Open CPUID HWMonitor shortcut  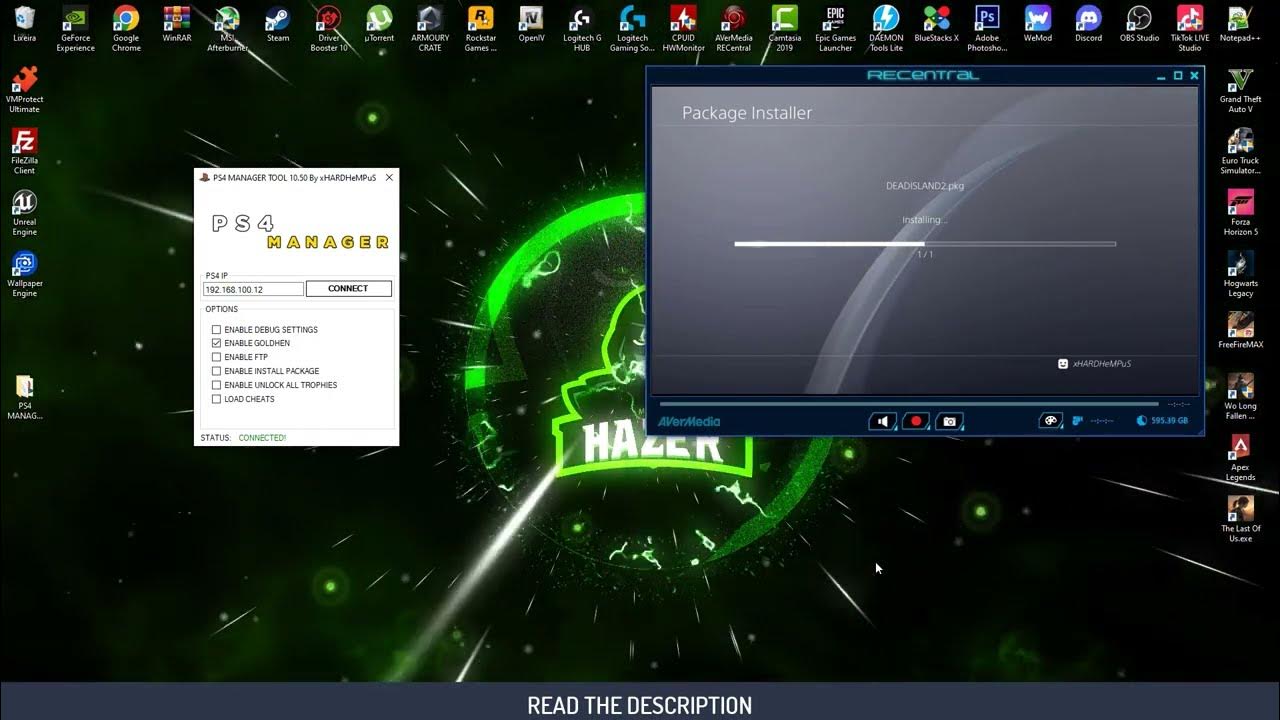pos(683,27)
